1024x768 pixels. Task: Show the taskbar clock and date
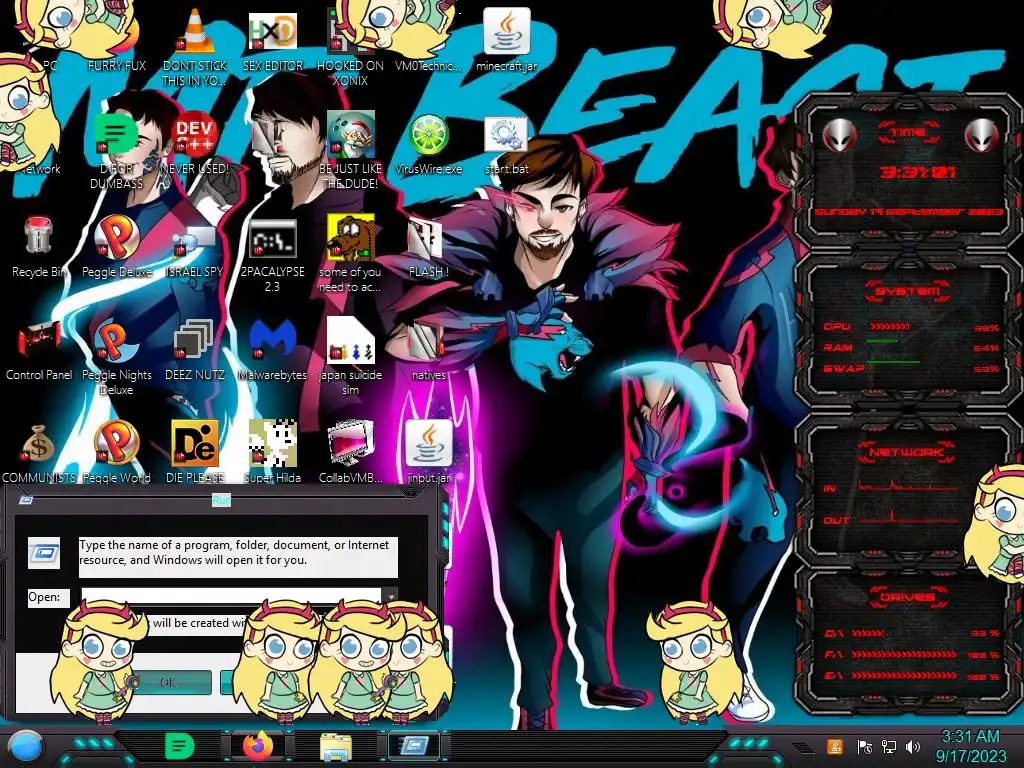pyautogui.click(x=970, y=746)
